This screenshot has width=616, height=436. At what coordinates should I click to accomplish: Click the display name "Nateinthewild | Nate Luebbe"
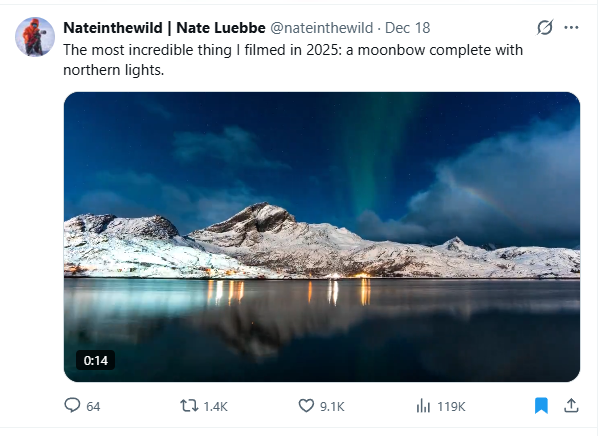pos(164,27)
